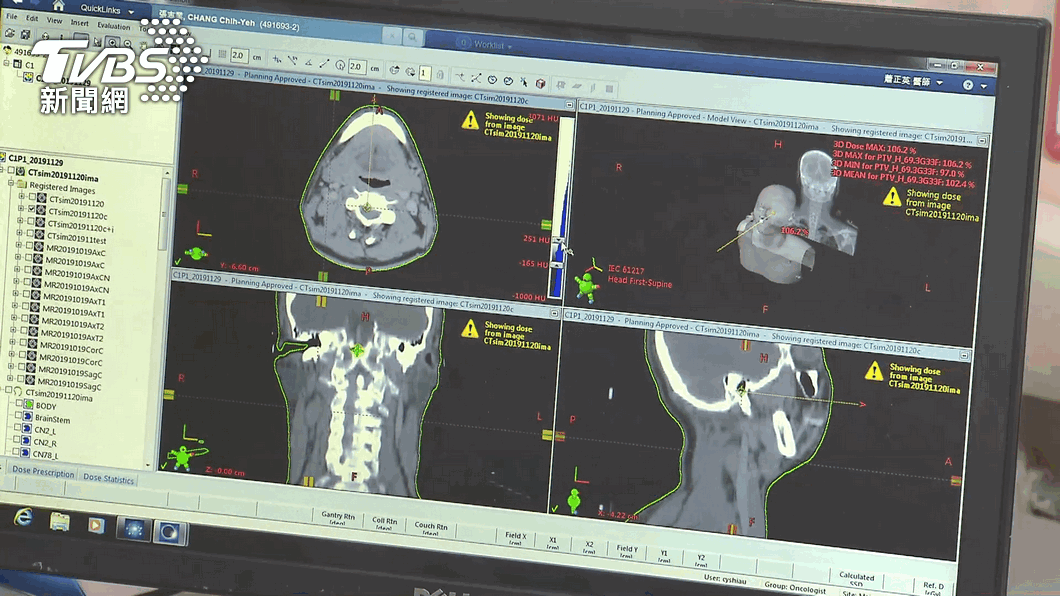Open the Edit menu
The height and width of the screenshot is (596, 1060).
point(32,18)
